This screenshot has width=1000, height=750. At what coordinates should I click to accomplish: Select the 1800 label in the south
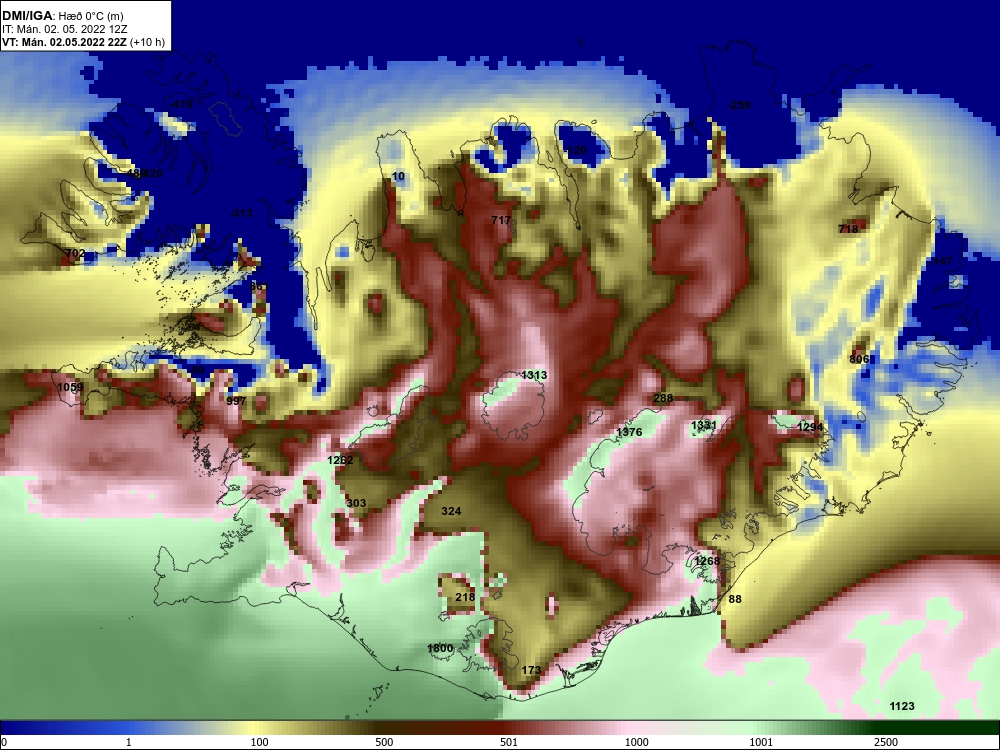[440, 649]
